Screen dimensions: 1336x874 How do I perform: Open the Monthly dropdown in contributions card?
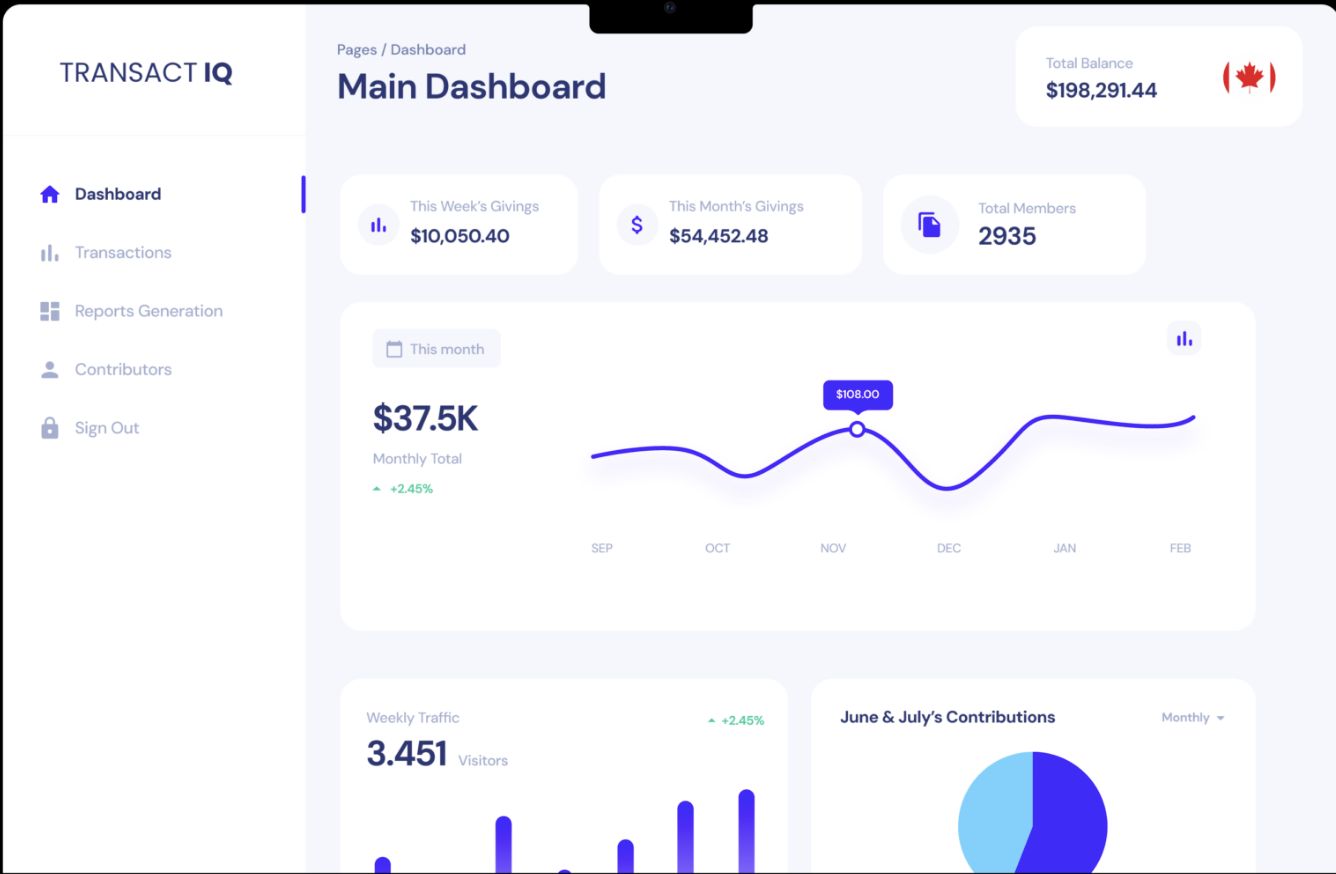[x=1192, y=718]
